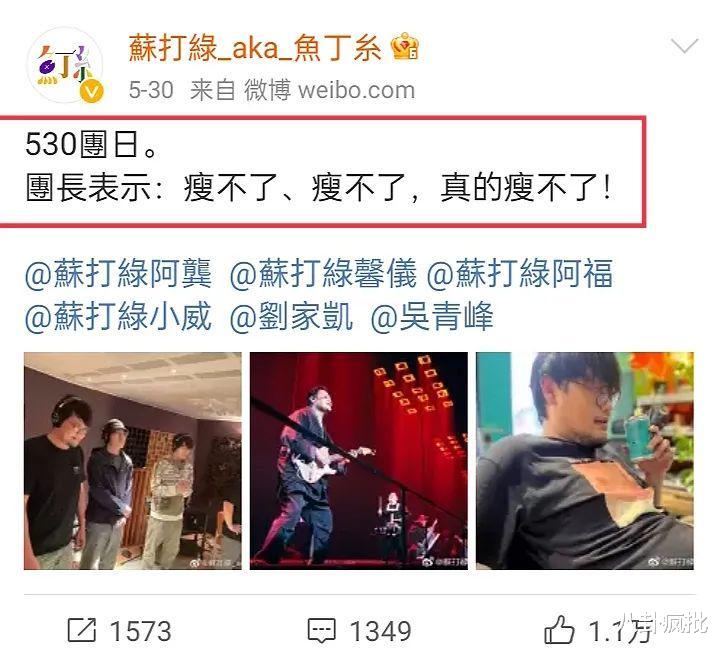The image size is (719, 649).
Task: Open mention @蘇打綠阿福
Action: (x=520, y=273)
